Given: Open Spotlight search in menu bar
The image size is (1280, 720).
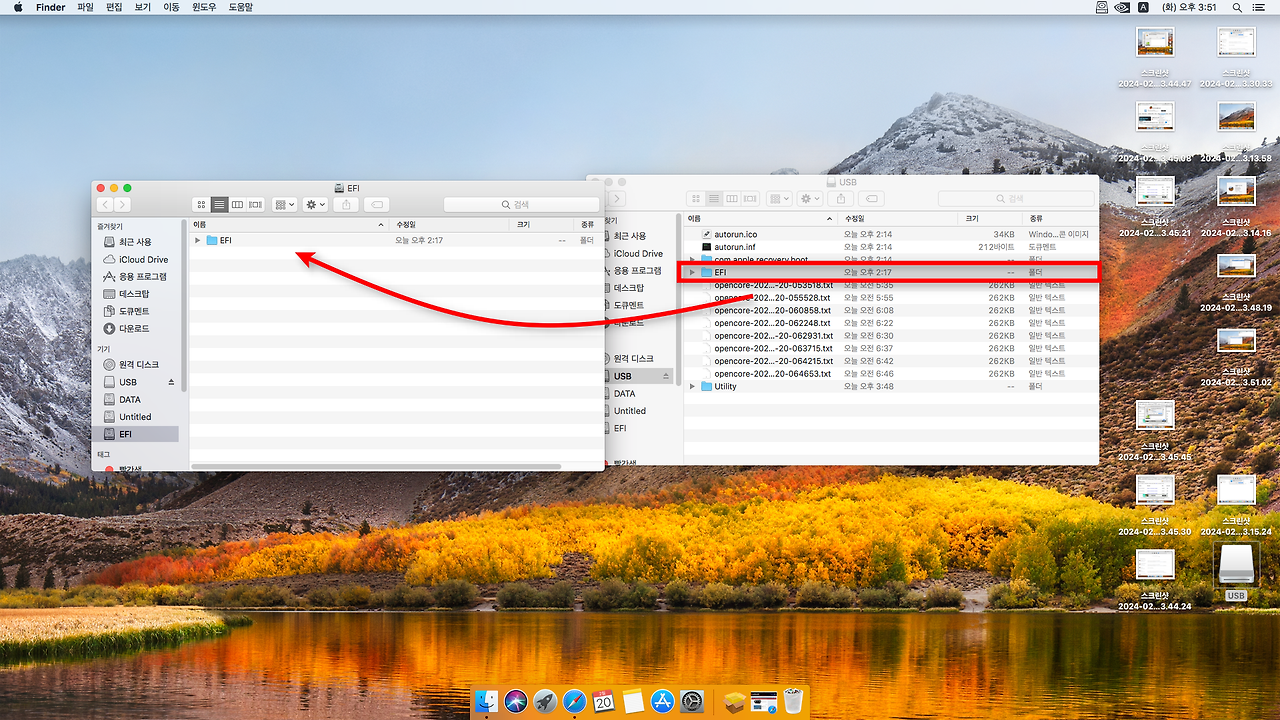Looking at the screenshot, I should tap(1238, 7).
